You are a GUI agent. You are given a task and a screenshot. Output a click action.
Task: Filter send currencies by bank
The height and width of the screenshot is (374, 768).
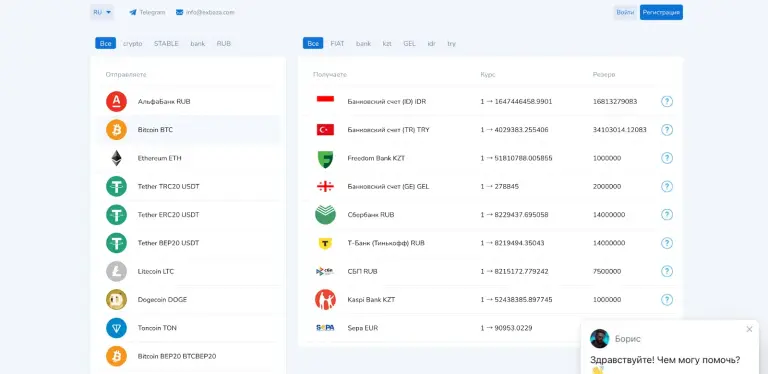(x=198, y=44)
